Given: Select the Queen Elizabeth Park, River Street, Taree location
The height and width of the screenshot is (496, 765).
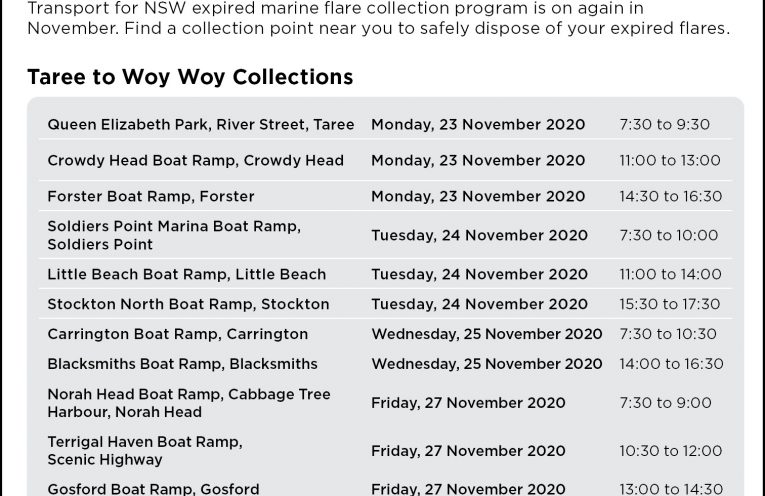Looking at the screenshot, I should click(x=200, y=125).
